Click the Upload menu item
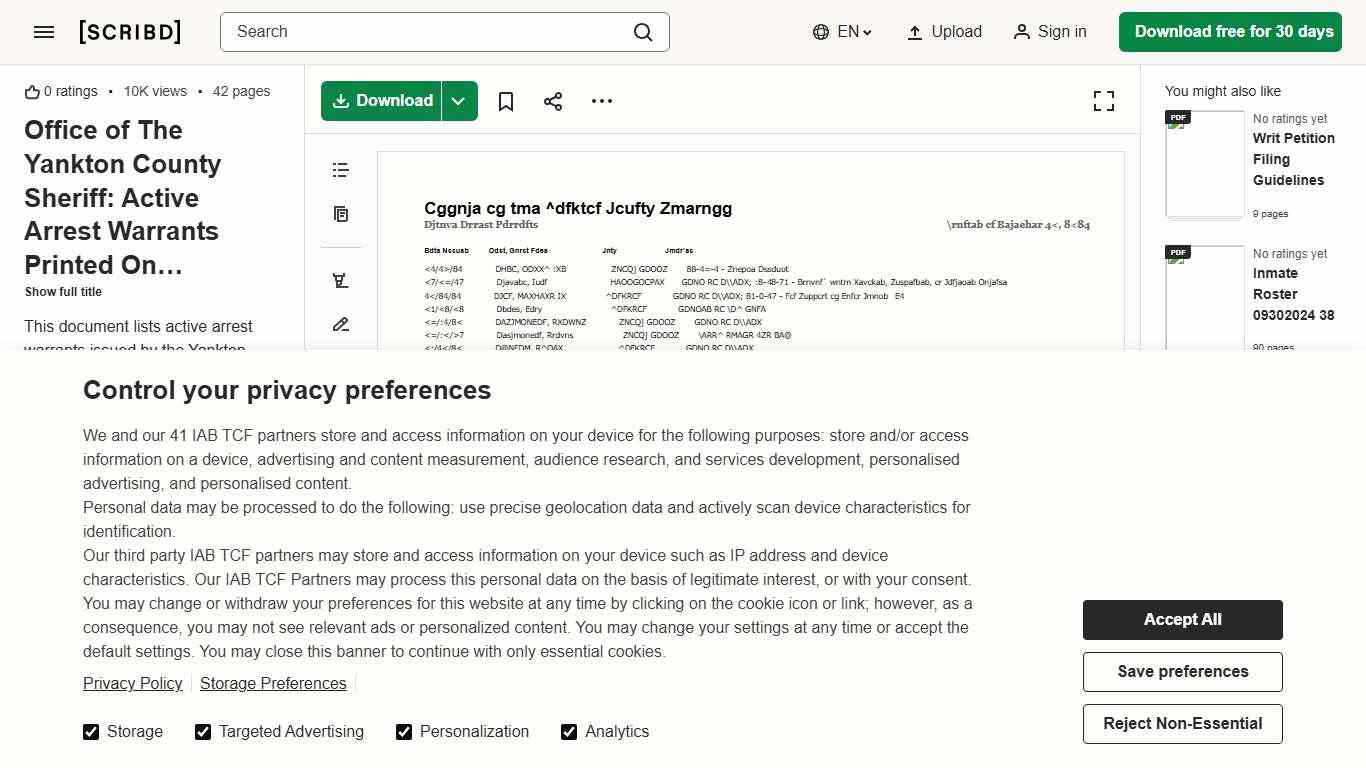 [944, 32]
